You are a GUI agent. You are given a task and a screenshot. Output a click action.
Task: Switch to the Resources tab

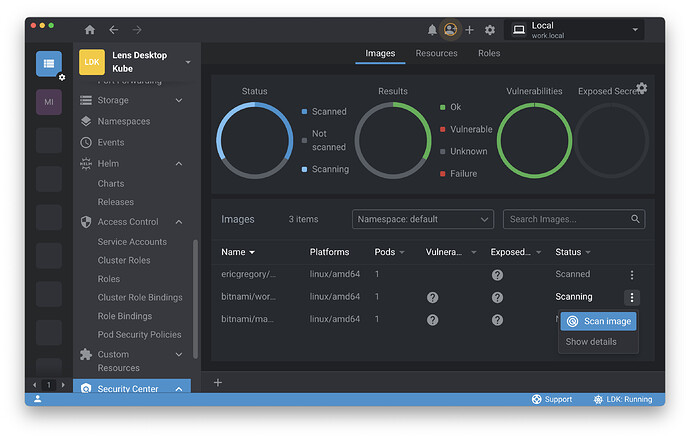click(436, 53)
